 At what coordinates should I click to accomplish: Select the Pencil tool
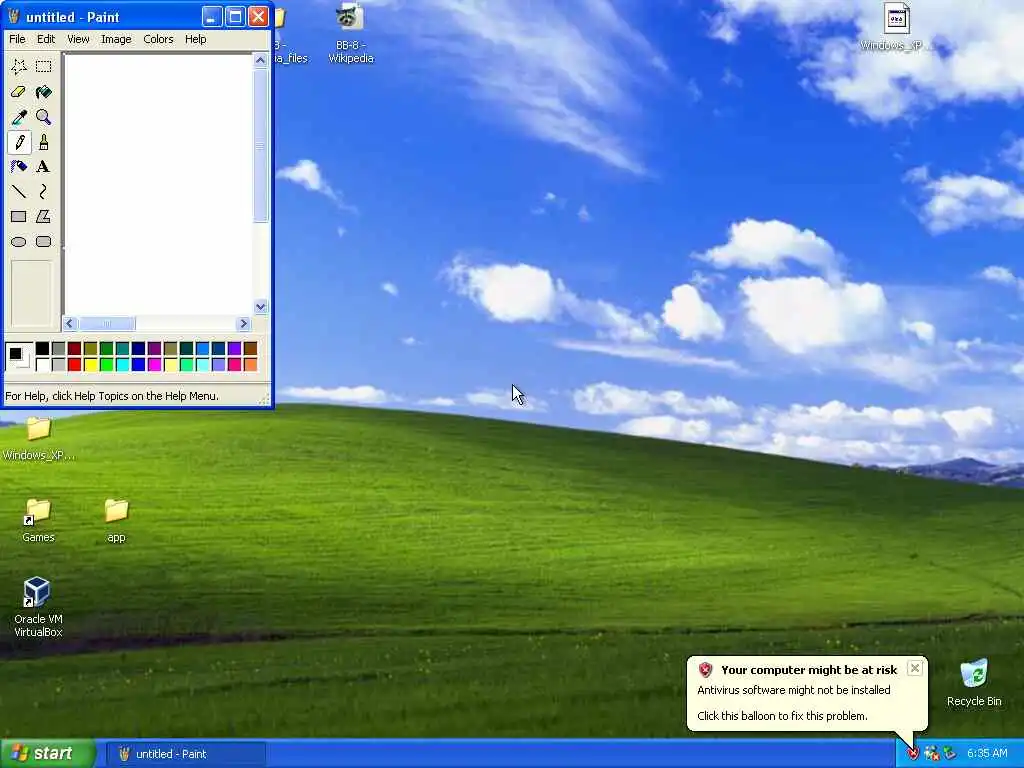(x=19, y=142)
